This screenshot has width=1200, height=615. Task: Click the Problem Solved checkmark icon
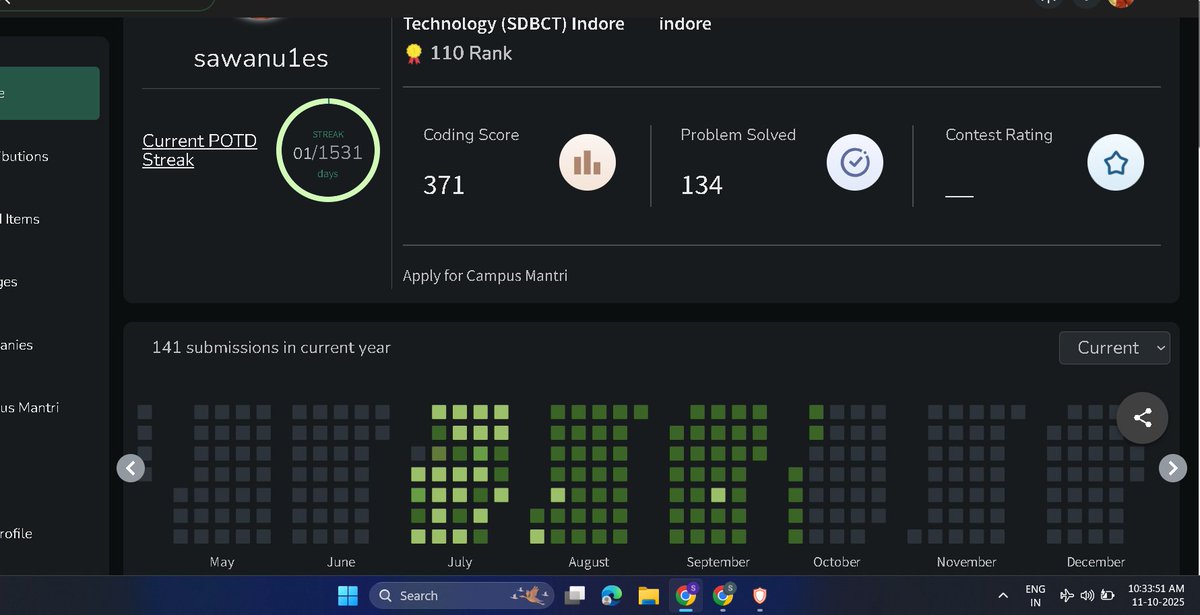[x=855, y=162]
